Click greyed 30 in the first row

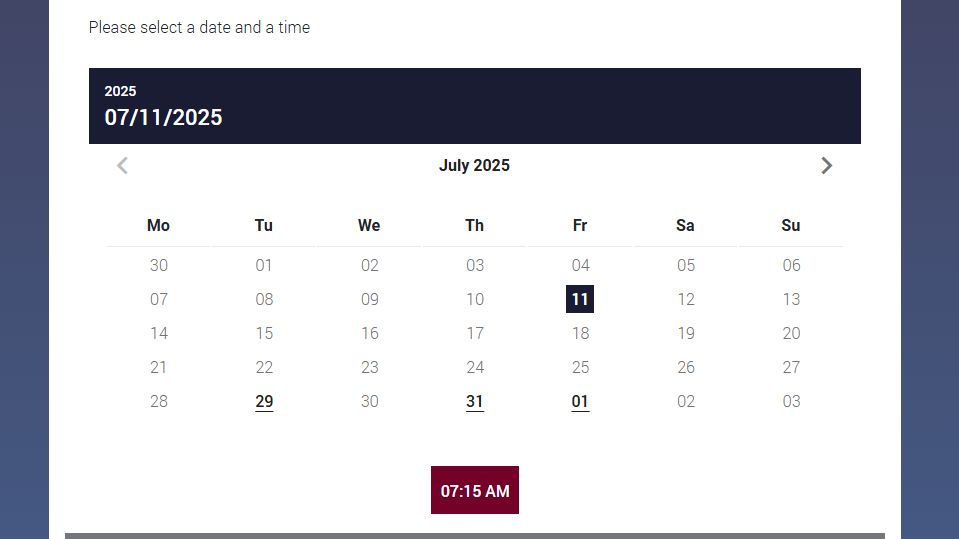tap(158, 266)
